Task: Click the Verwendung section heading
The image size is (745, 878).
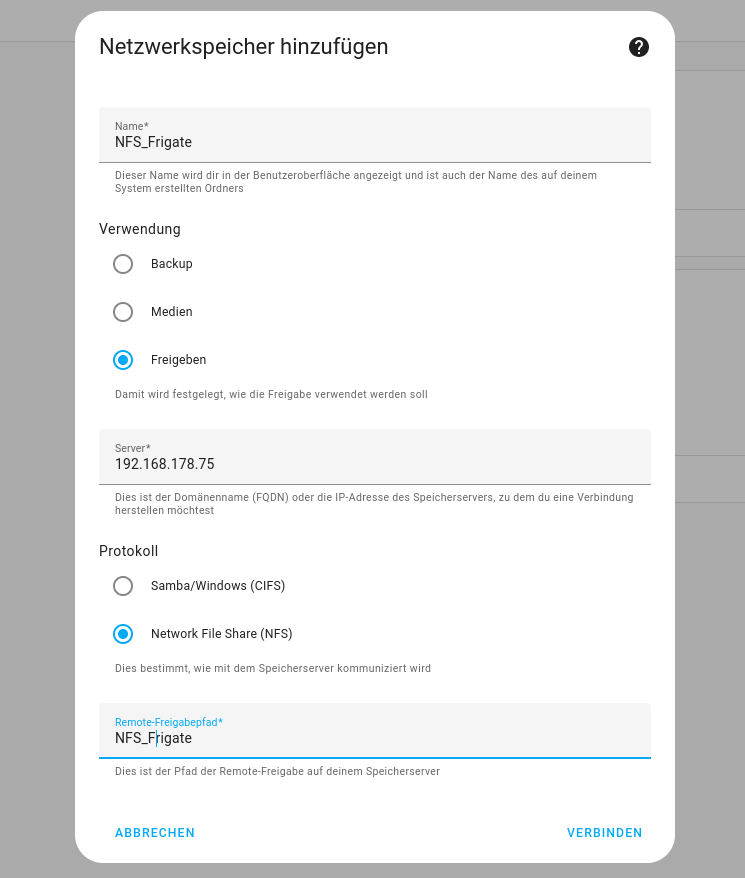Action: point(140,229)
